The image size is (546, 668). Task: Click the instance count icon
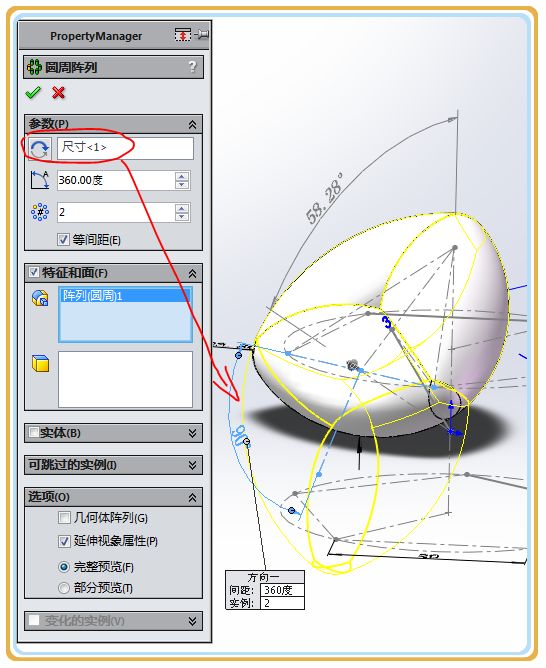pos(40,212)
